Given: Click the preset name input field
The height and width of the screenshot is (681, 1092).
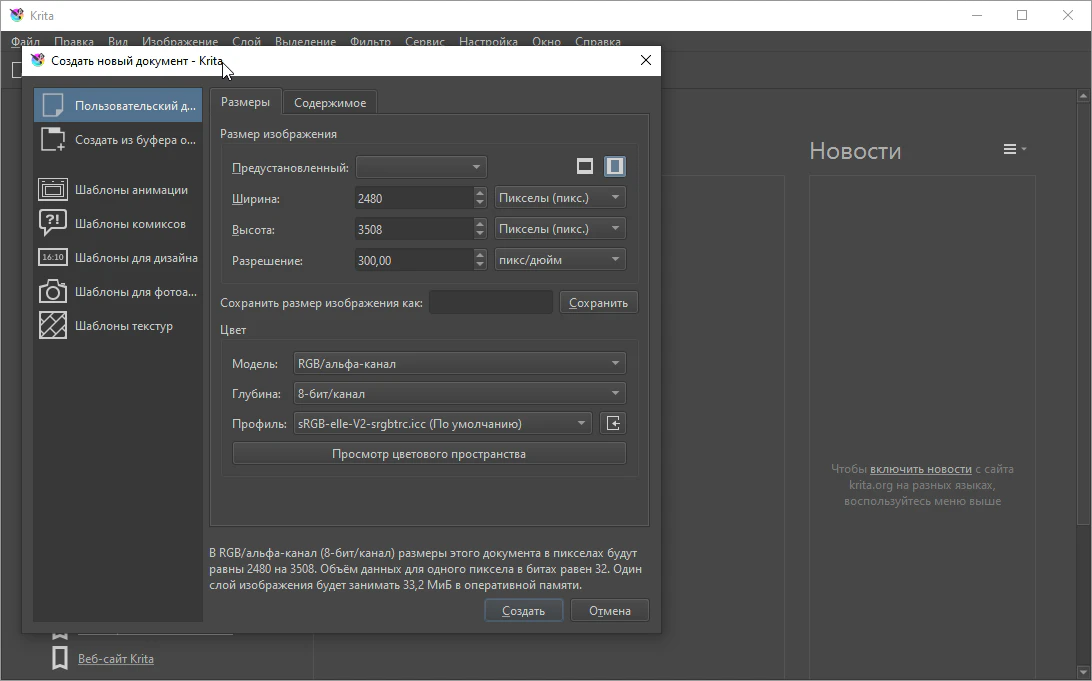Looking at the screenshot, I should click(x=490, y=303).
